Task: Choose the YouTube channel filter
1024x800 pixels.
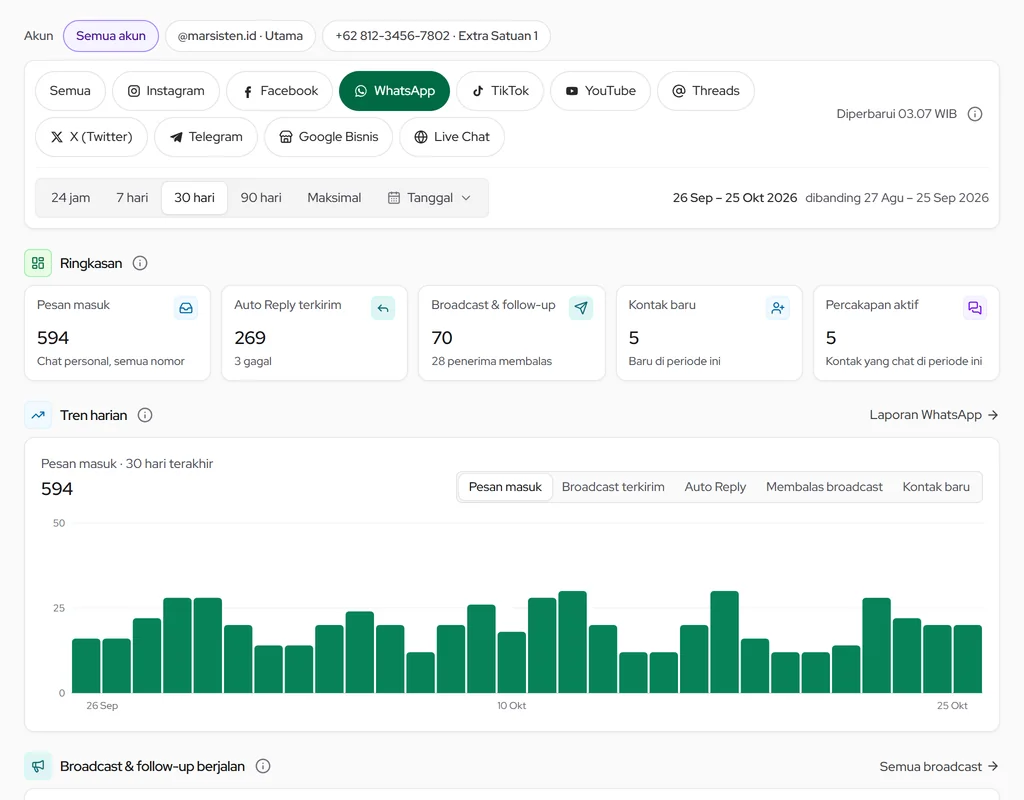Action: pyautogui.click(x=600, y=91)
